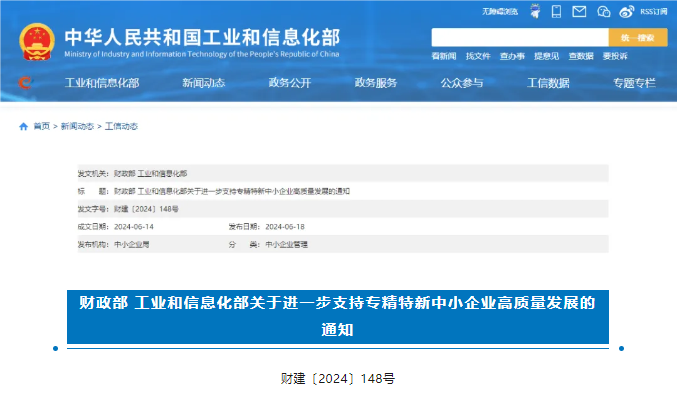Open the 公众参与 navigation menu
Screen dimensions: 677x401
click(x=462, y=83)
